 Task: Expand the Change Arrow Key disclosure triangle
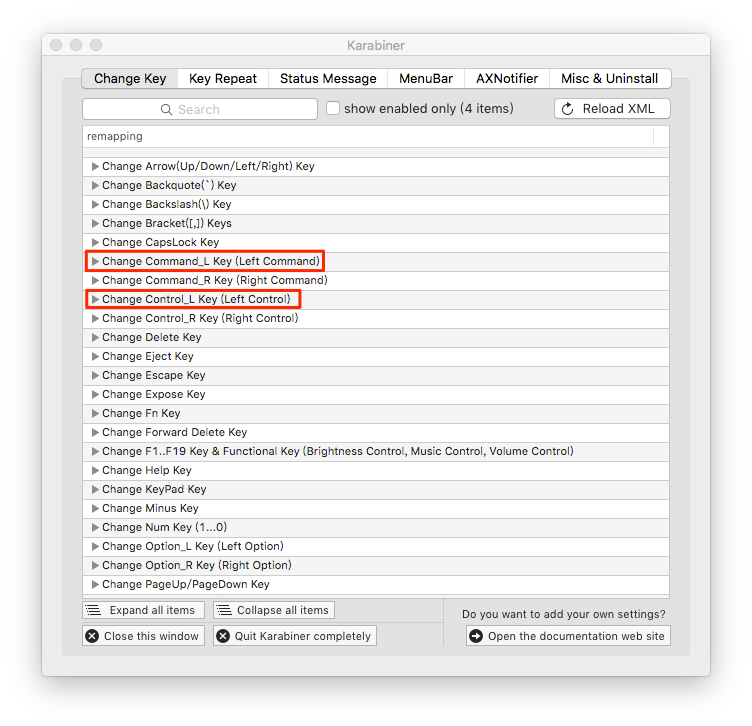pos(95,166)
